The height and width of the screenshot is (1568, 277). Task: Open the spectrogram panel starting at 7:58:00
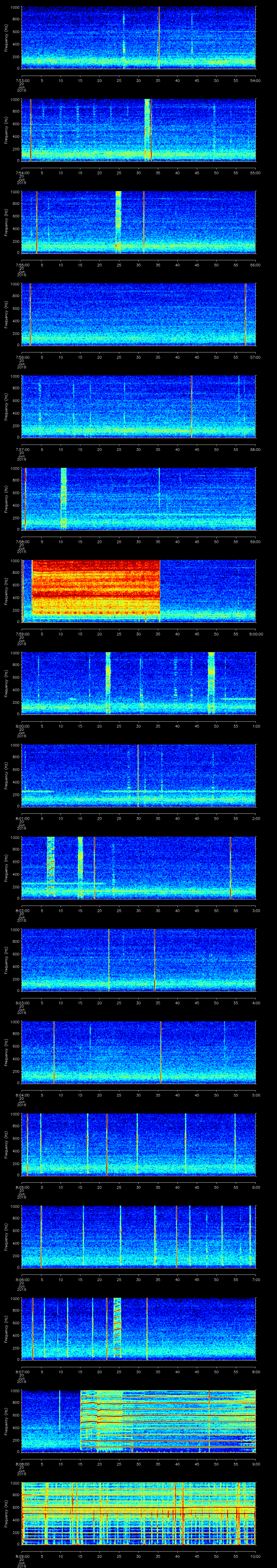pyautogui.click(x=138, y=499)
